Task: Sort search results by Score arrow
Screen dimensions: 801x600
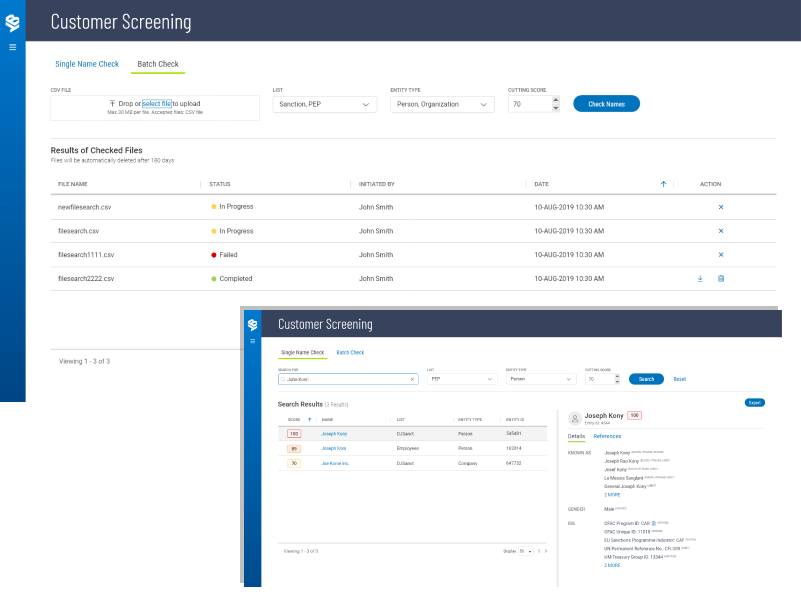Action: pos(309,420)
